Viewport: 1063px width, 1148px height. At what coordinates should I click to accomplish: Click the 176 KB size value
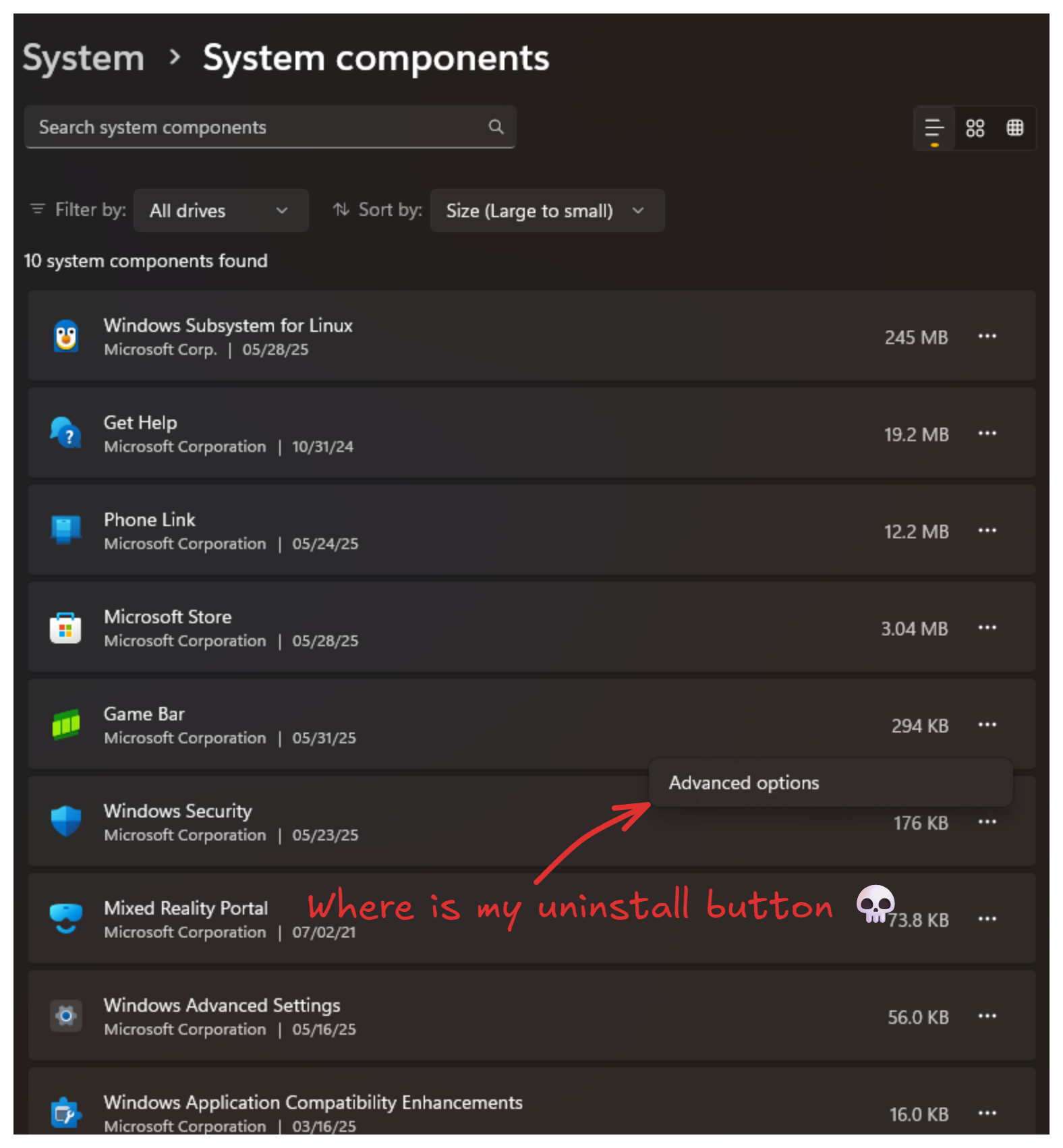coord(921,823)
